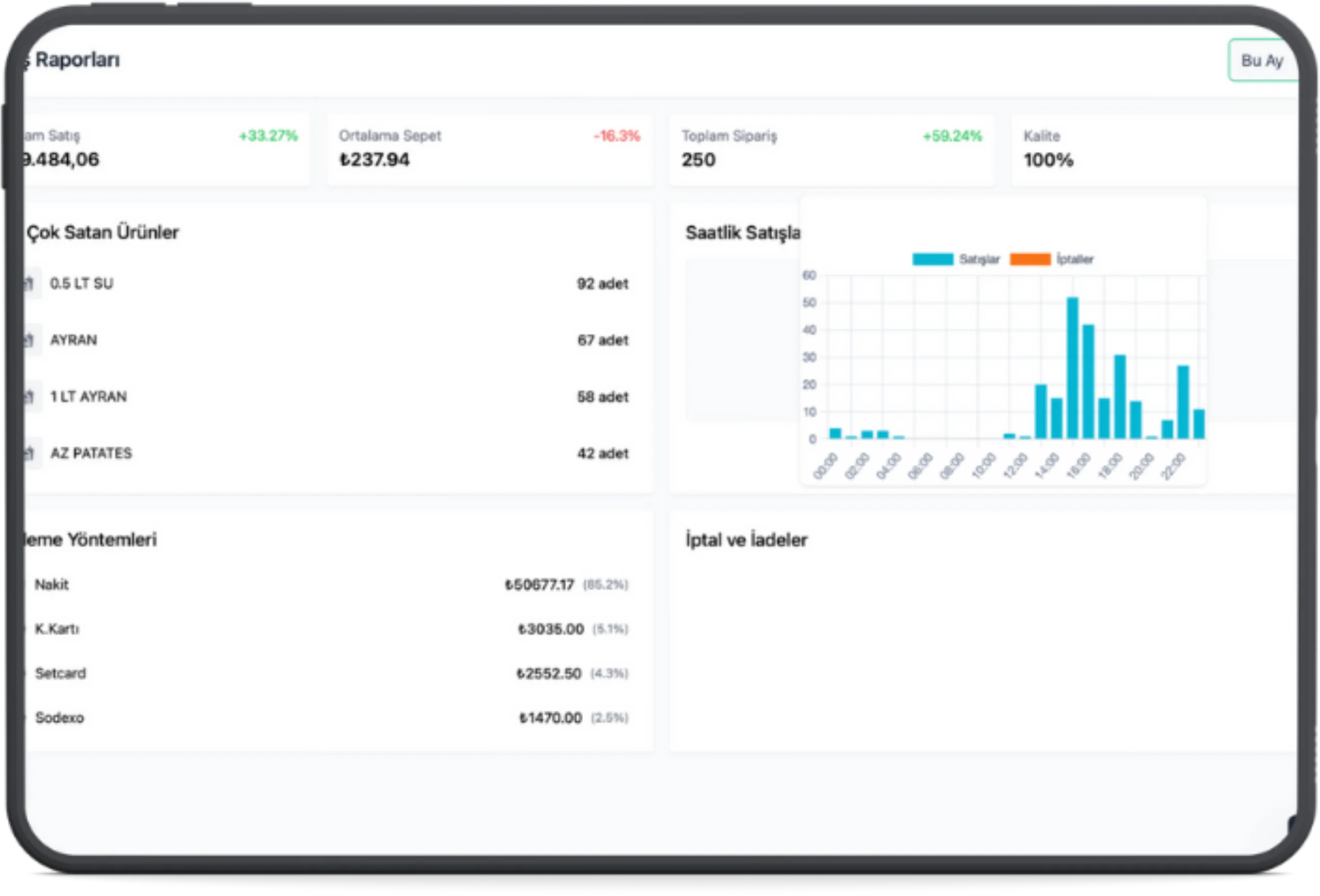Click the product icon next to 0.5 LT SU
This screenshot has height=896, width=1320.
[x=31, y=283]
